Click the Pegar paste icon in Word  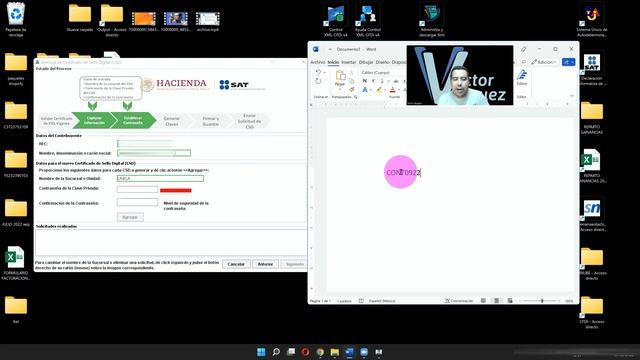click(340, 76)
